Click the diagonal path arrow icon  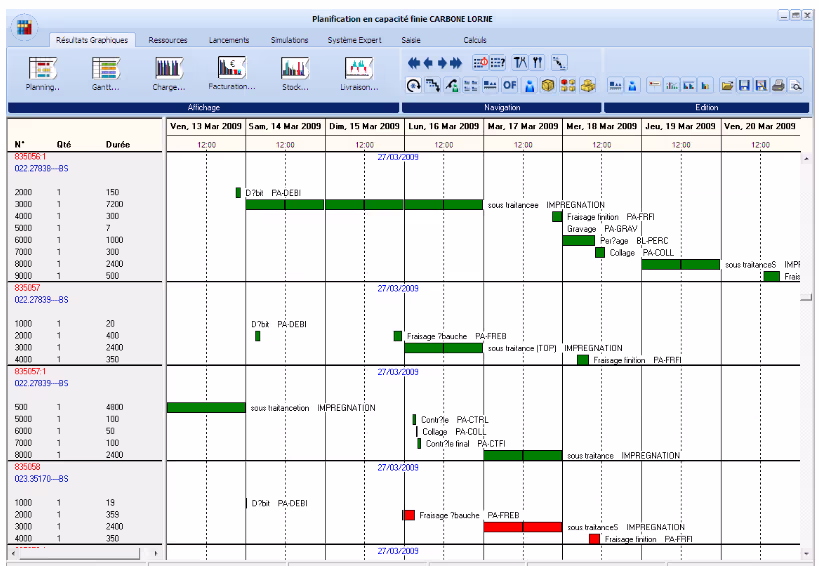(559, 63)
